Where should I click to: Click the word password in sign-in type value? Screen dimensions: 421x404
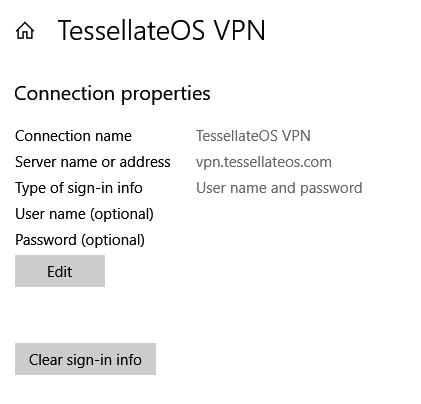[331, 189]
